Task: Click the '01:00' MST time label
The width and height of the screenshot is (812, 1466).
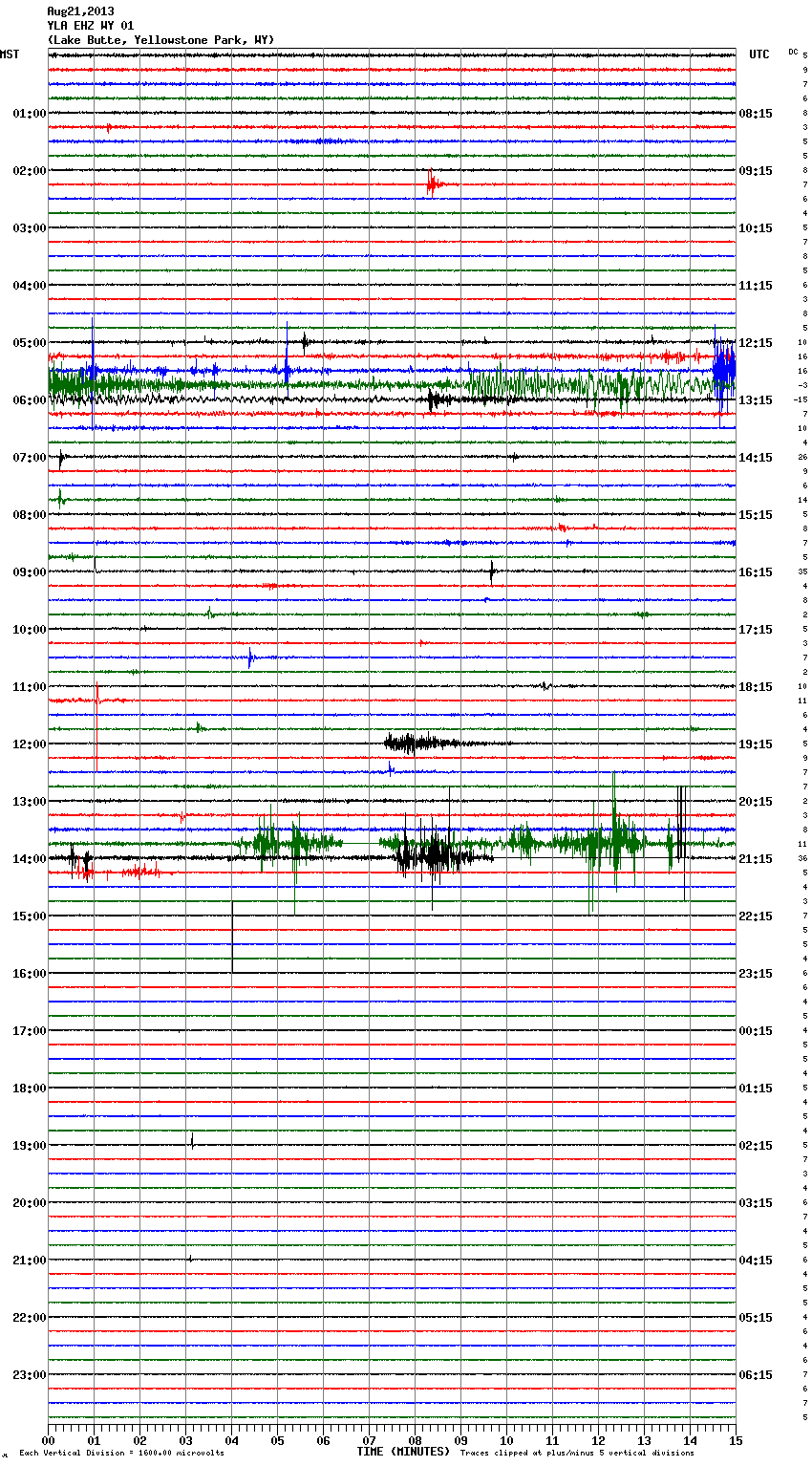Action: [29, 114]
